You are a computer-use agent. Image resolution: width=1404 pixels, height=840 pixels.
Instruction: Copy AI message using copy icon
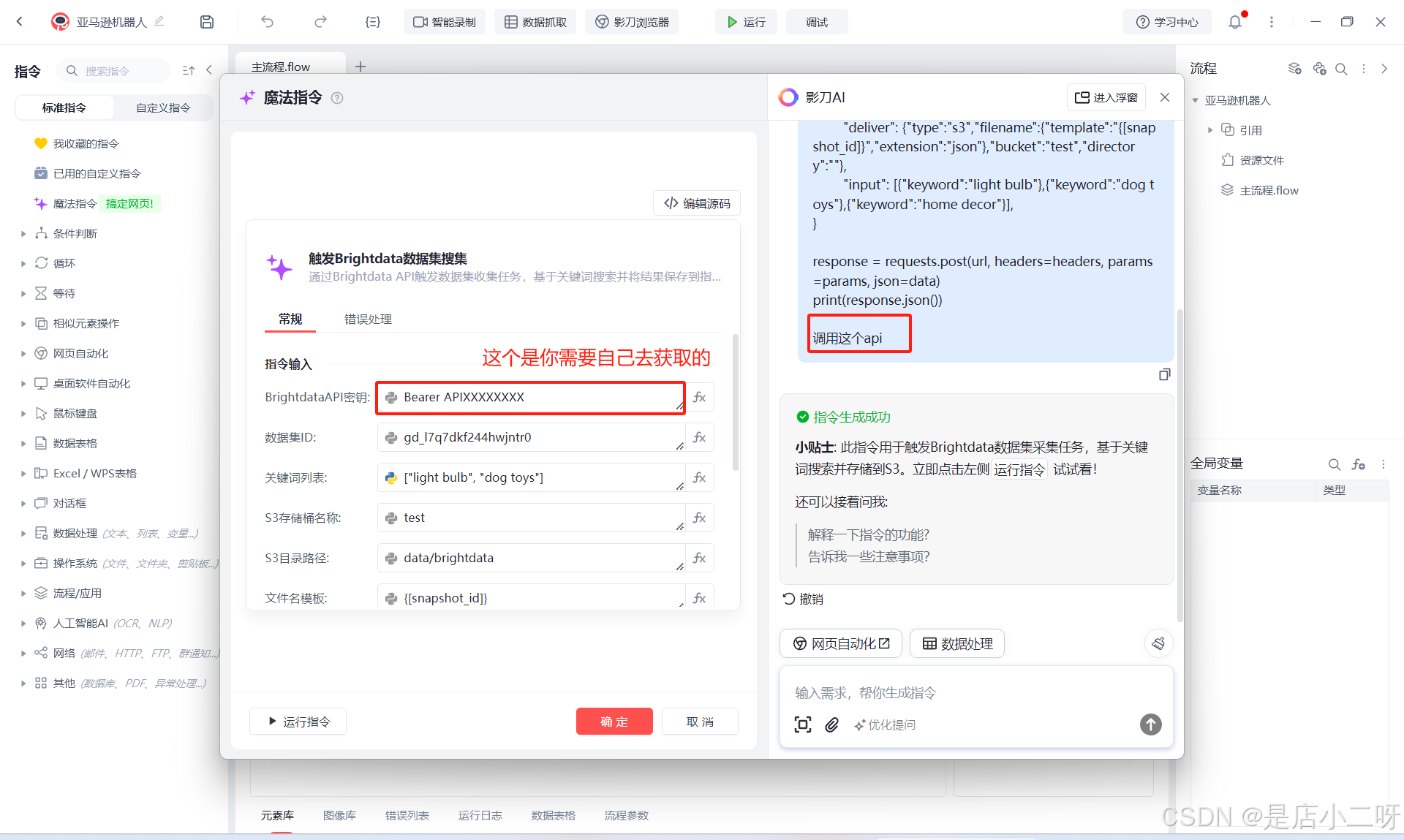[x=1164, y=374]
